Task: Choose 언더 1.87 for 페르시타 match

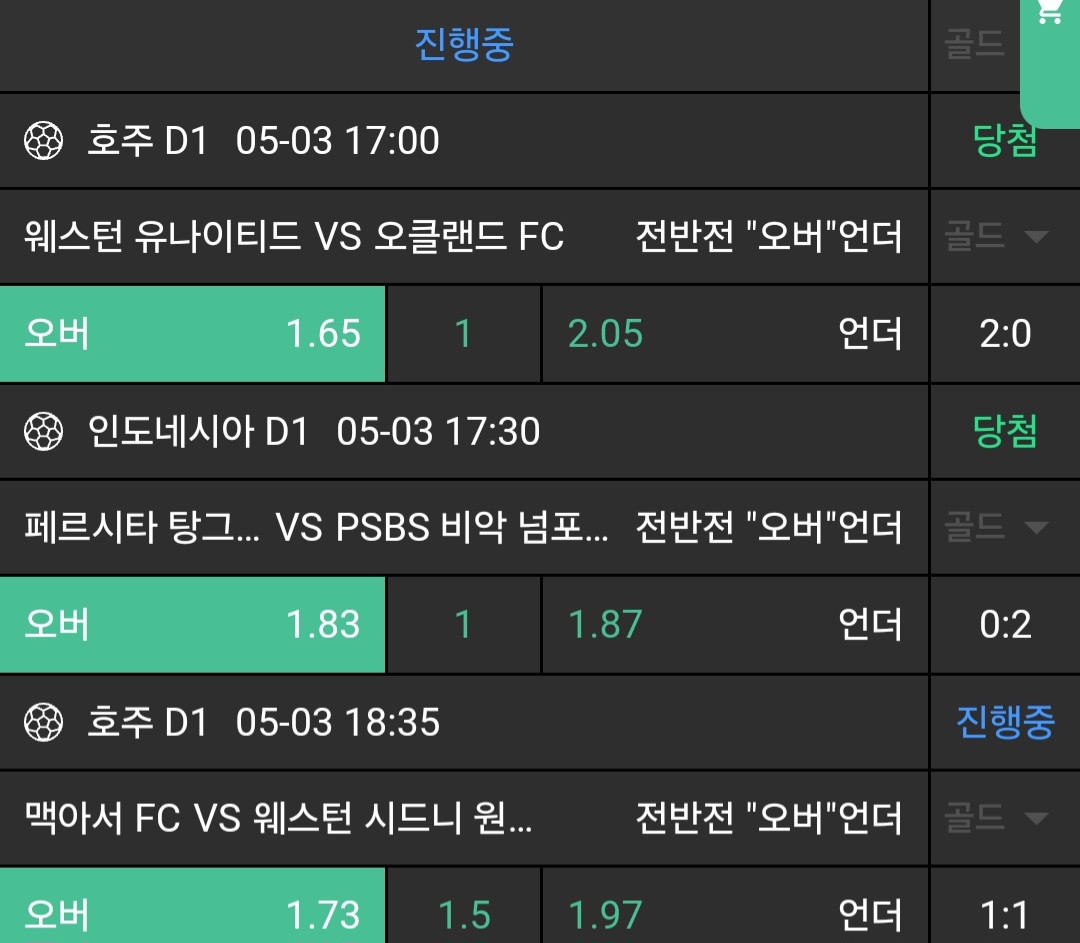Action: point(735,625)
